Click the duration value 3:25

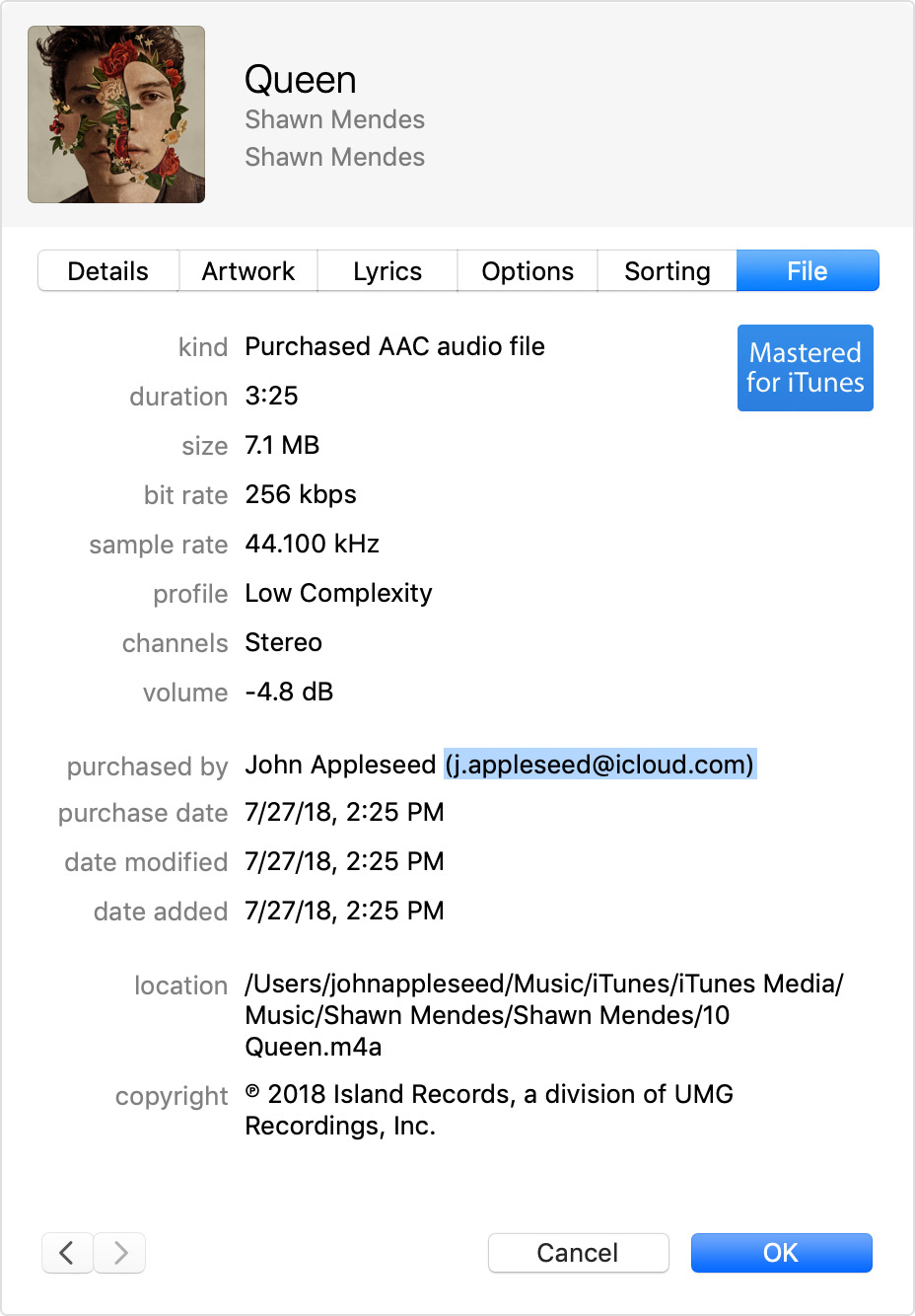click(x=271, y=396)
